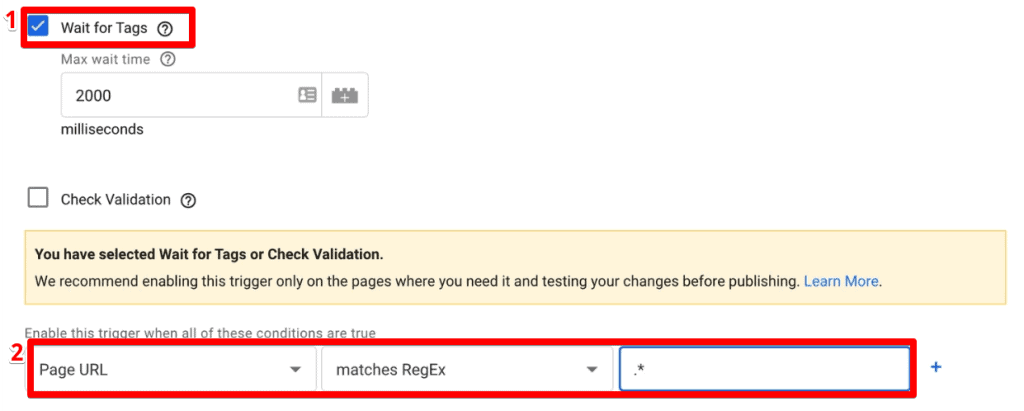Viewport: 1024px width, 411px height.
Task: Click the lego block variable picker icon
Action: point(345,95)
